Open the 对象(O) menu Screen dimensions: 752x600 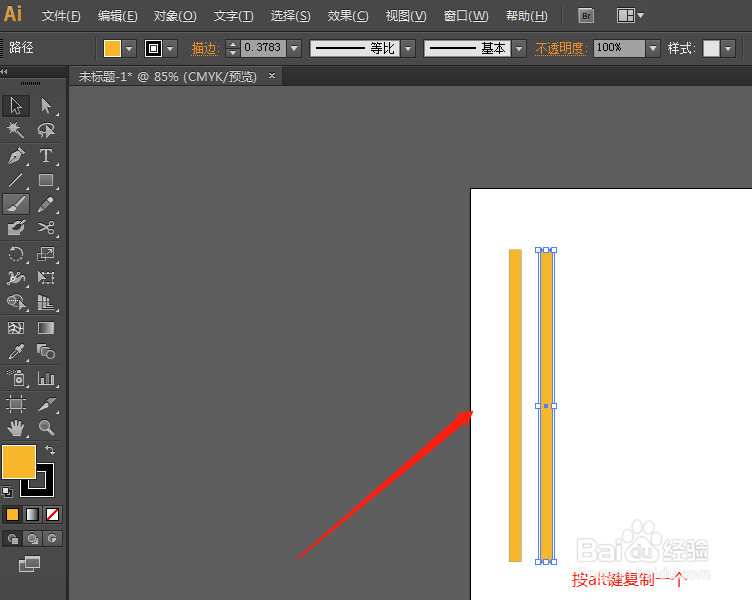pyautogui.click(x=175, y=16)
